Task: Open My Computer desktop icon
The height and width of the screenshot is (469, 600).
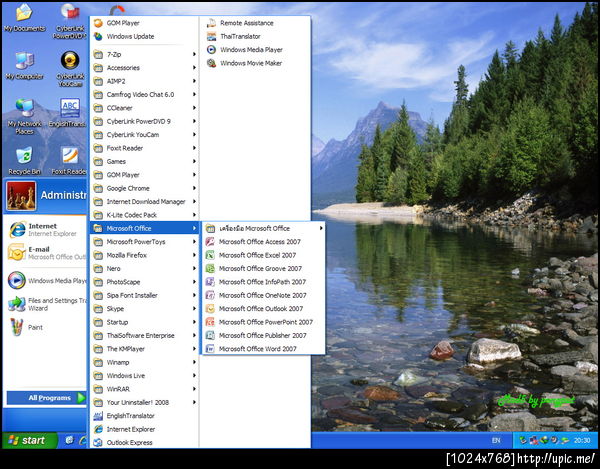Action: click(x=24, y=66)
